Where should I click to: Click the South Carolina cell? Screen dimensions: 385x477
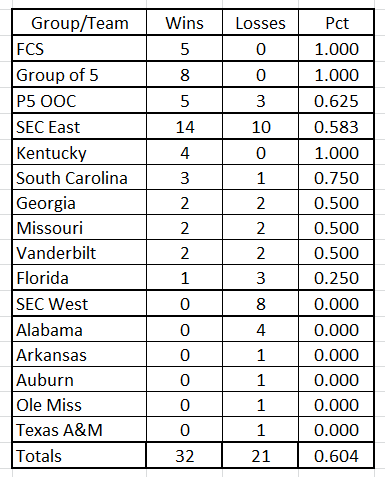tap(79, 177)
